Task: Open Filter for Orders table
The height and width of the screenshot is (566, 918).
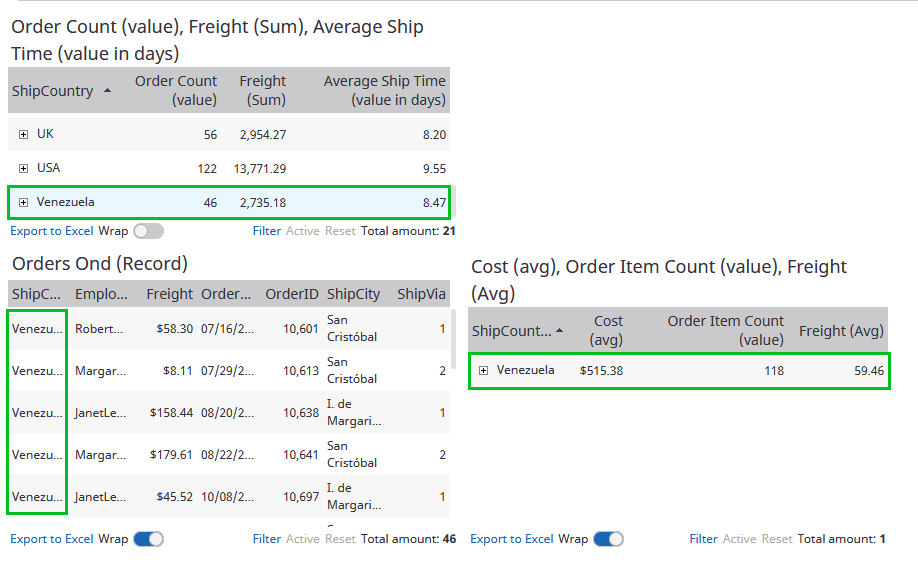Action: point(266,539)
